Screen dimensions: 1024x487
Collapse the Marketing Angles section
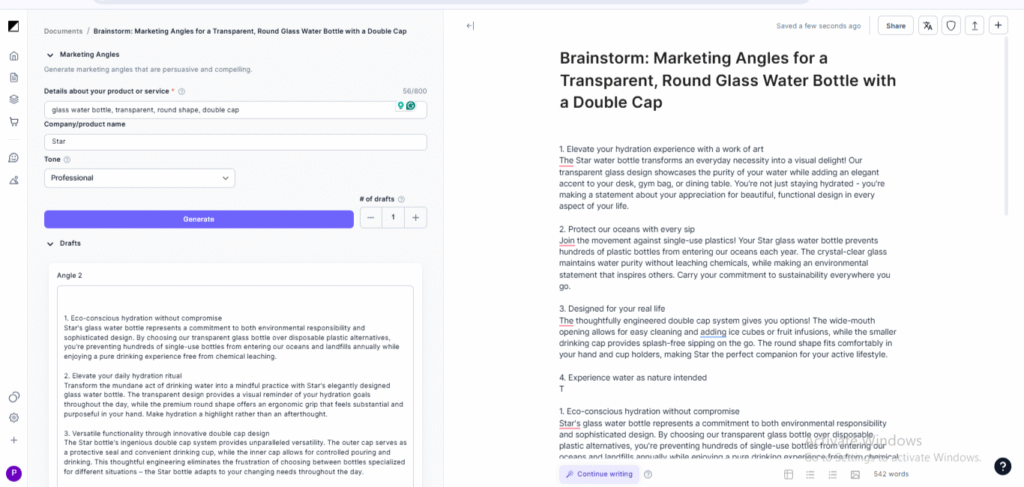pos(50,54)
